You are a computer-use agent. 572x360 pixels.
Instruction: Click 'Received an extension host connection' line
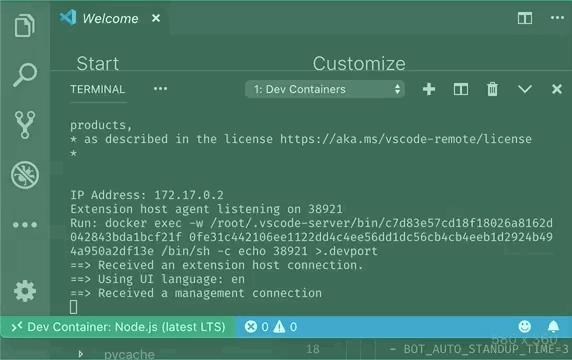[x=217, y=265]
